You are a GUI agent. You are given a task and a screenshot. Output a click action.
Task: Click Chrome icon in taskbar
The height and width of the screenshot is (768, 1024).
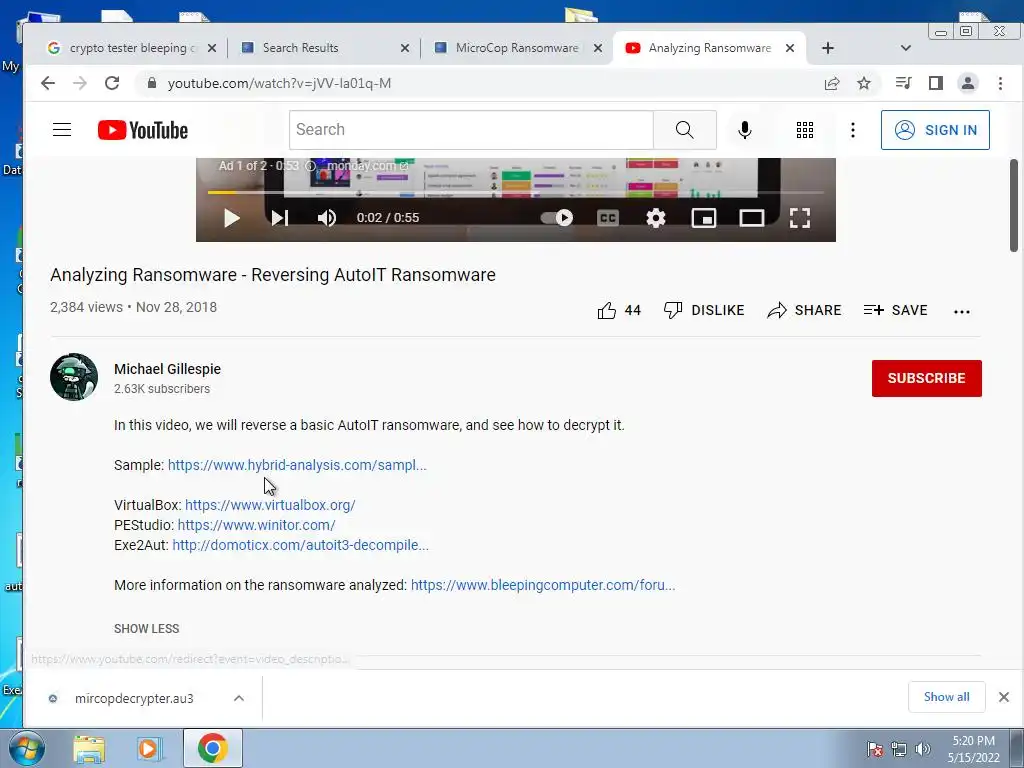tap(212, 748)
